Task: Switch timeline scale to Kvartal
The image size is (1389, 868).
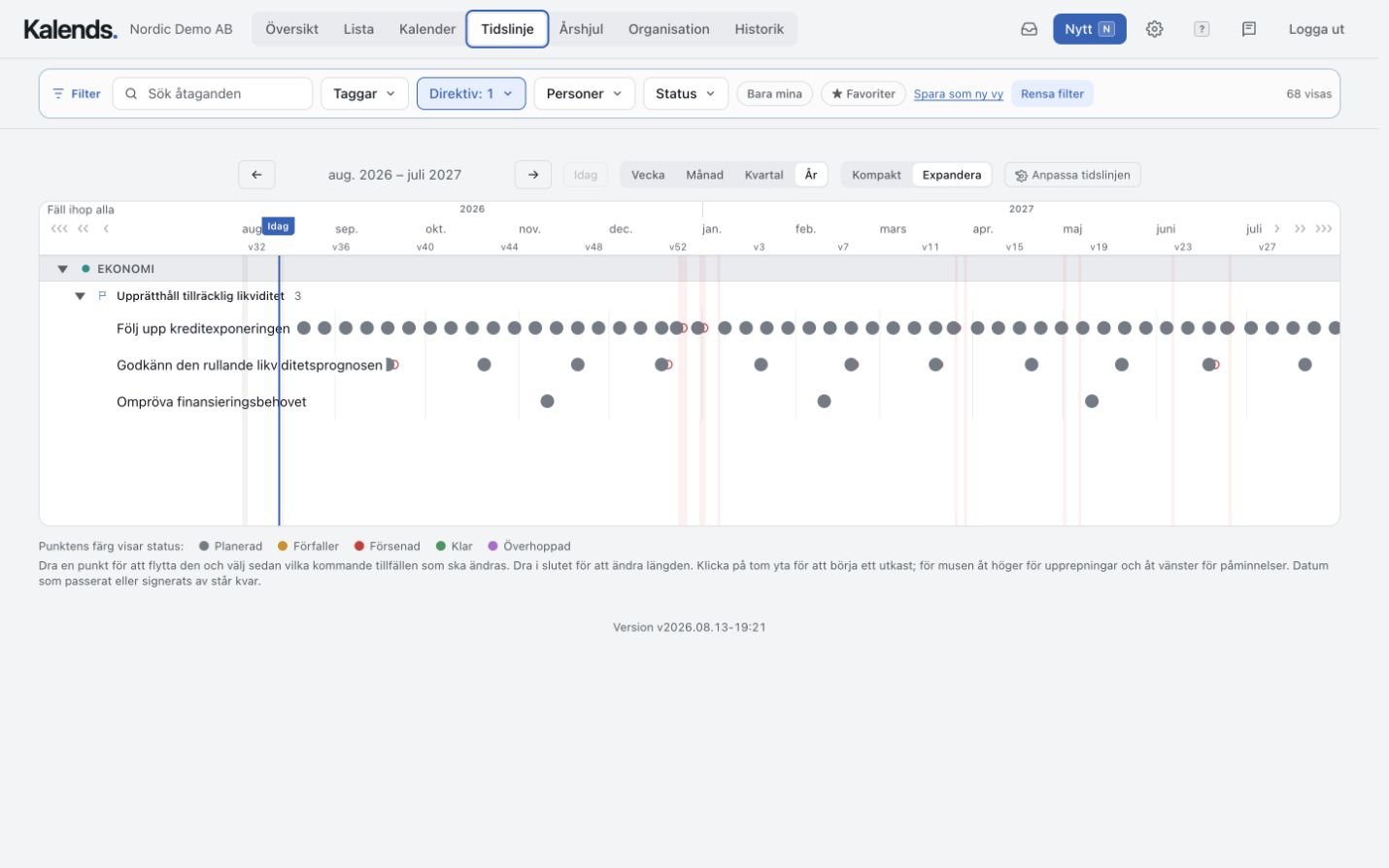Action: (x=763, y=175)
